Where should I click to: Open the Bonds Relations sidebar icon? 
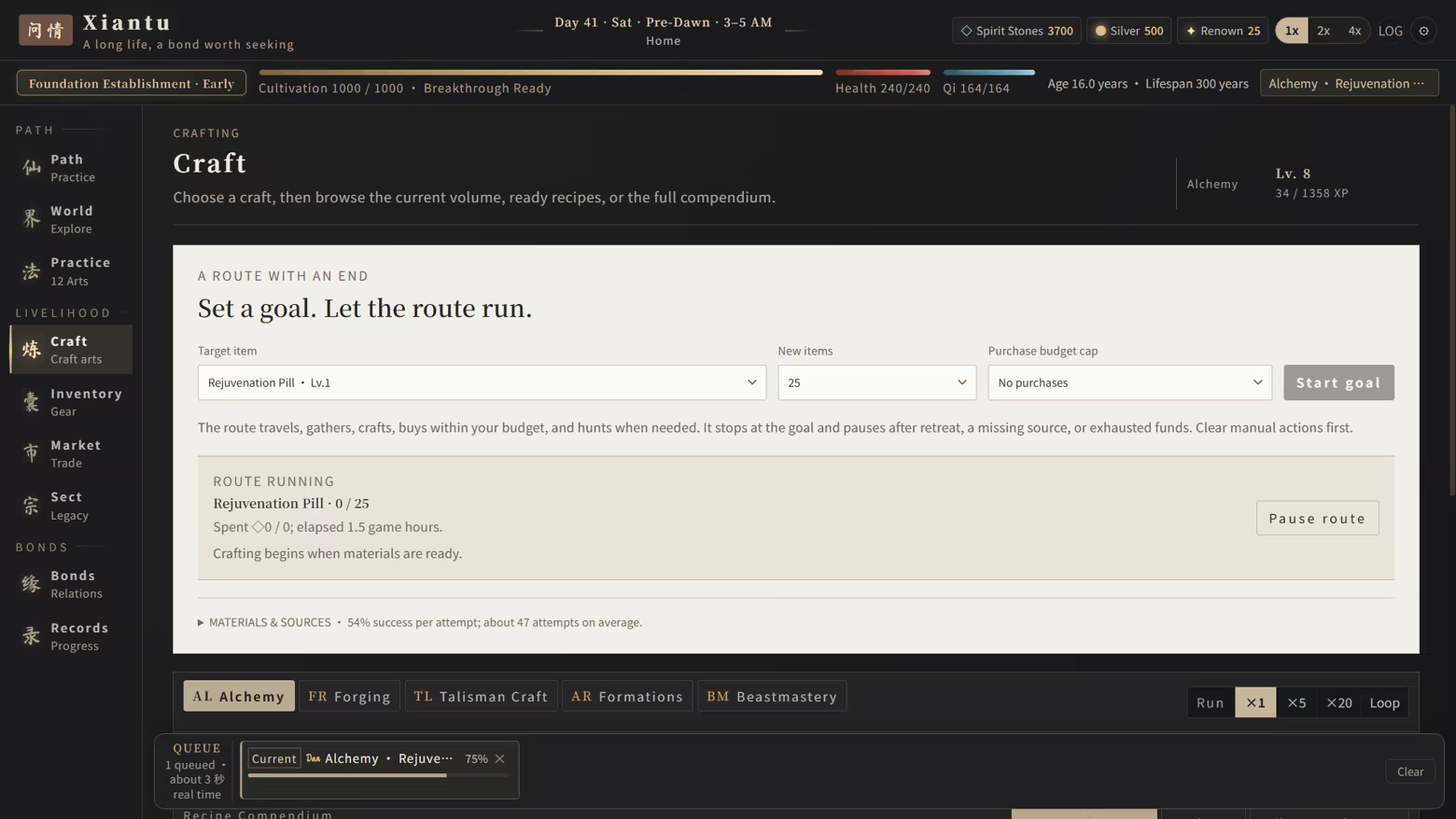32,584
